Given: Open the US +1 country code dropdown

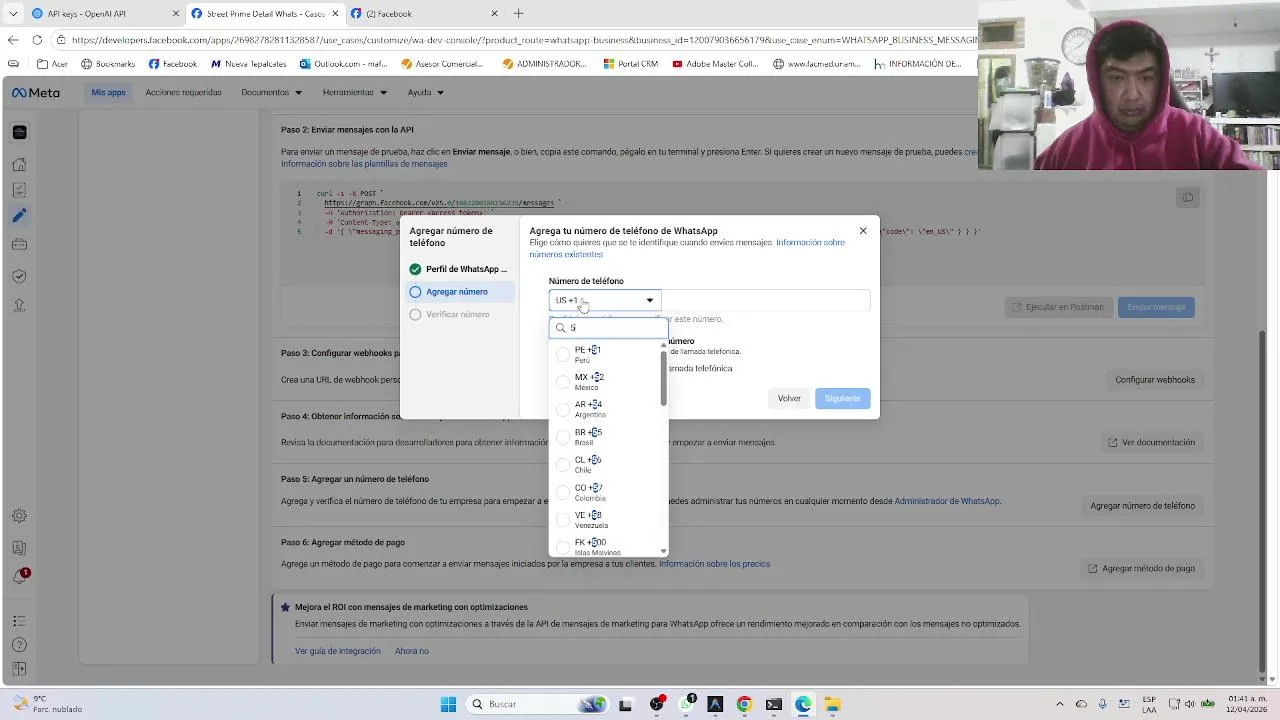Looking at the screenshot, I should [x=605, y=300].
